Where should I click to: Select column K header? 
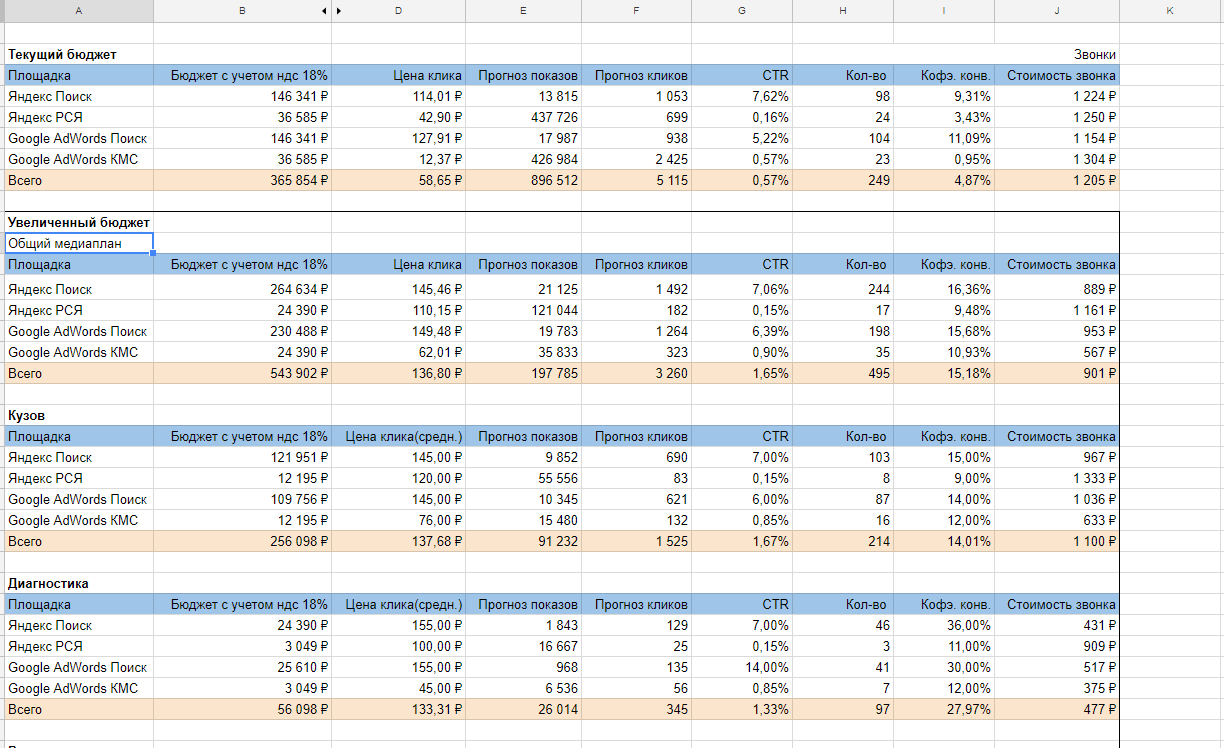(1170, 10)
